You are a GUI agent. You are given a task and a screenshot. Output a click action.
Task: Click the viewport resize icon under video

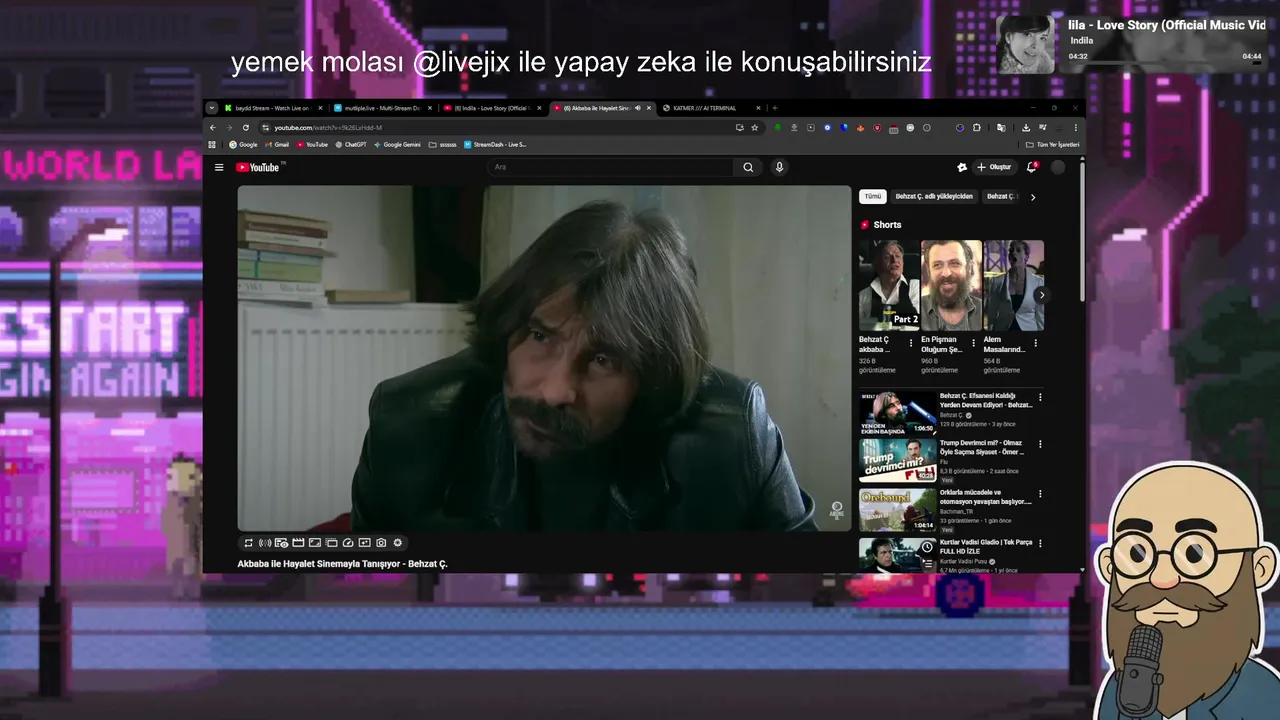(x=314, y=543)
